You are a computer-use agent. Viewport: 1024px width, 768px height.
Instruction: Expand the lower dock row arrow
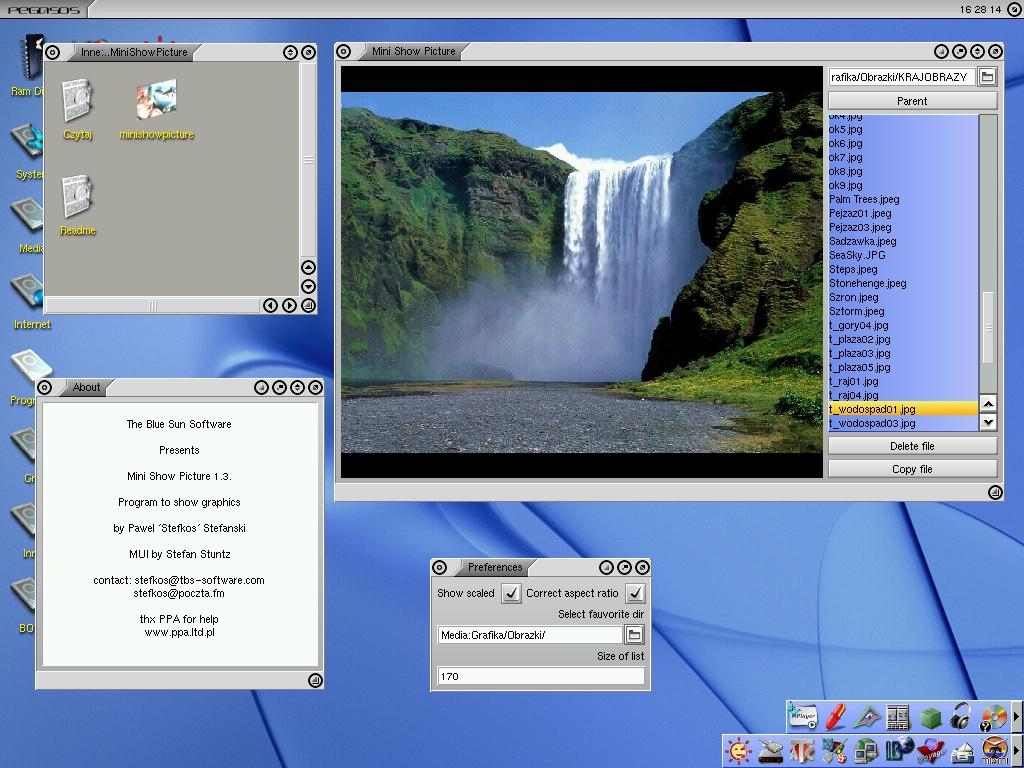pyautogui.click(x=1016, y=750)
